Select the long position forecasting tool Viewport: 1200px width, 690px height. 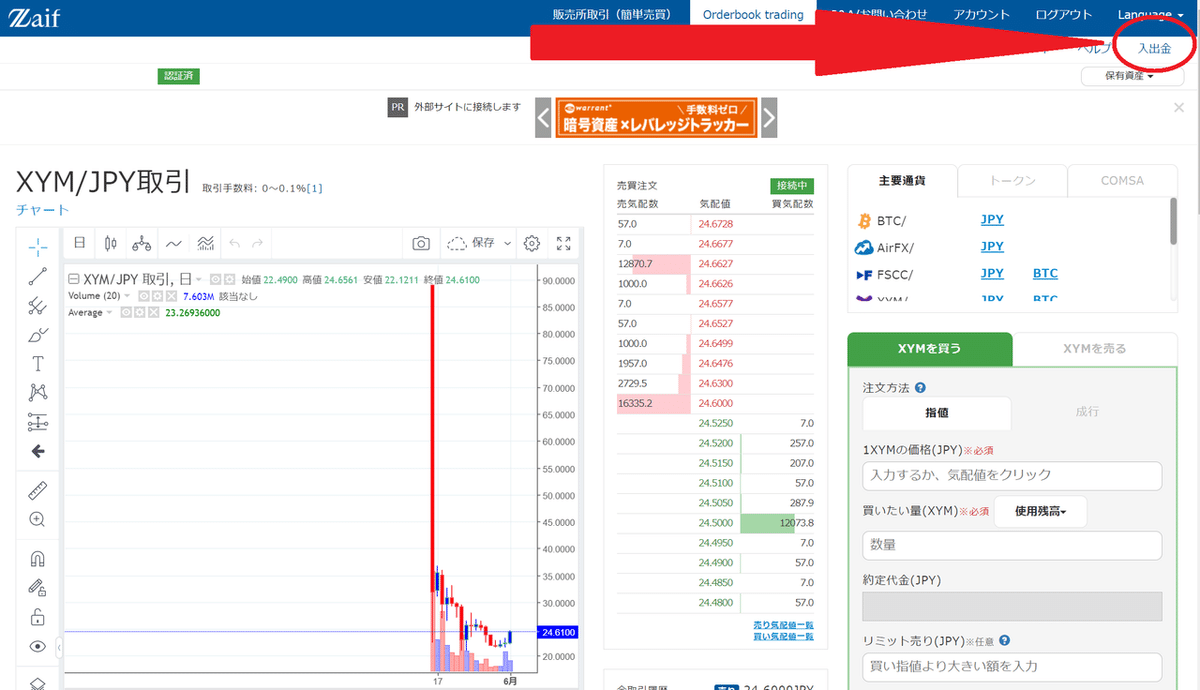click(38, 421)
